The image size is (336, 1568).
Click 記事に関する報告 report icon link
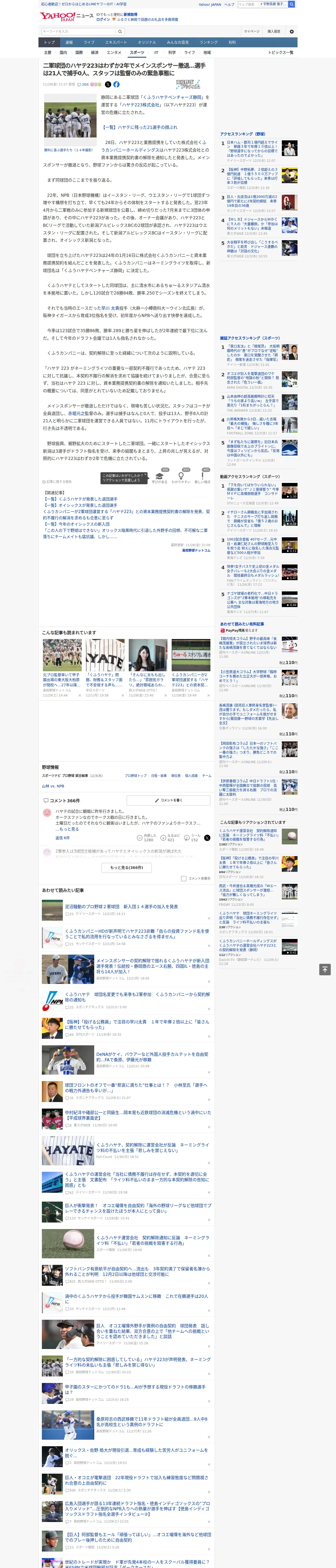pos(57,481)
